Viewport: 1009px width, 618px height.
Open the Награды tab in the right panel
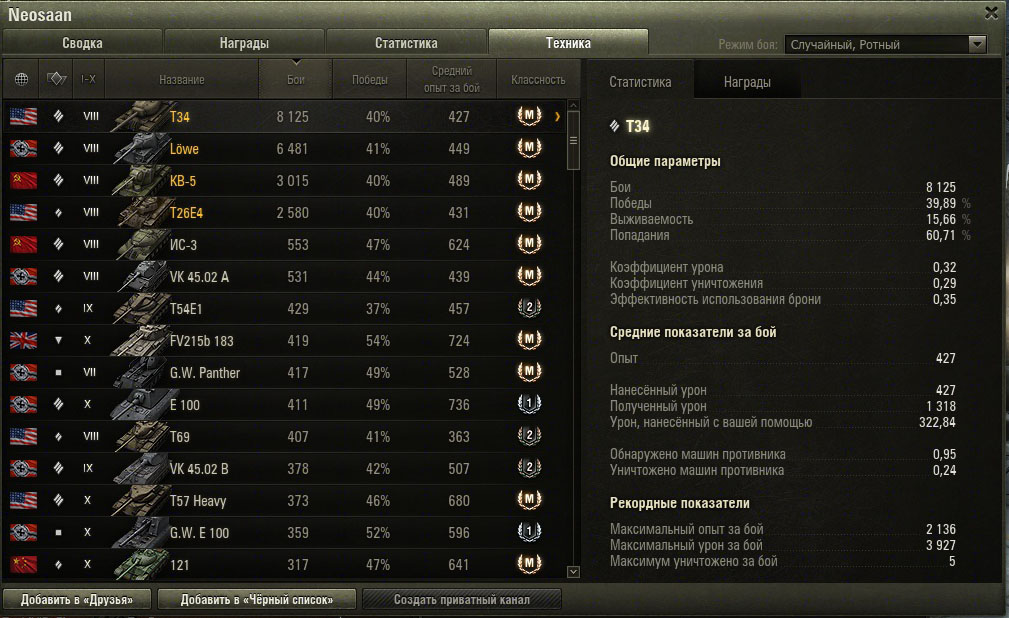[747, 82]
